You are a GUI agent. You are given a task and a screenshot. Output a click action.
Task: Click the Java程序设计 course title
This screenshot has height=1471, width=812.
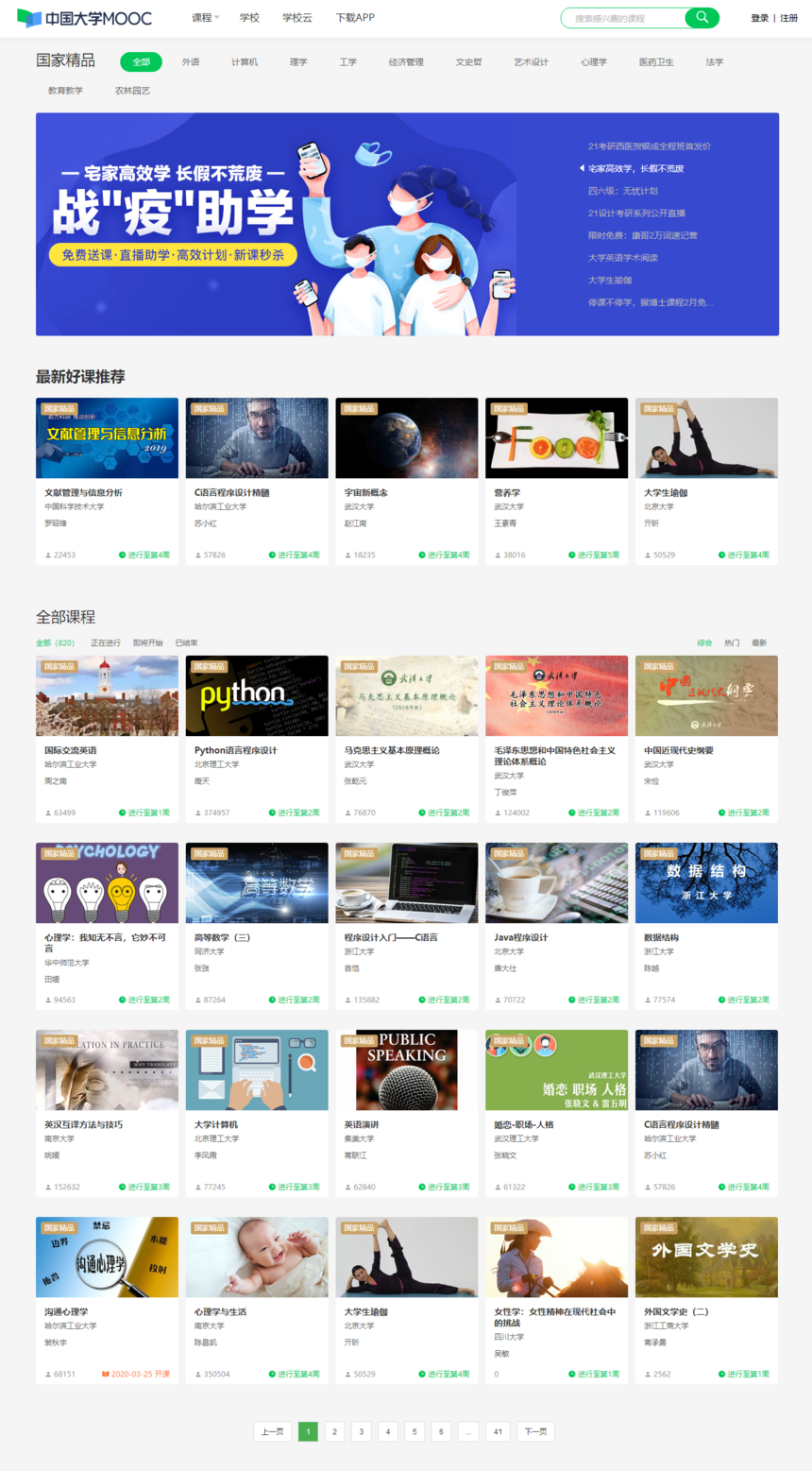point(521,937)
